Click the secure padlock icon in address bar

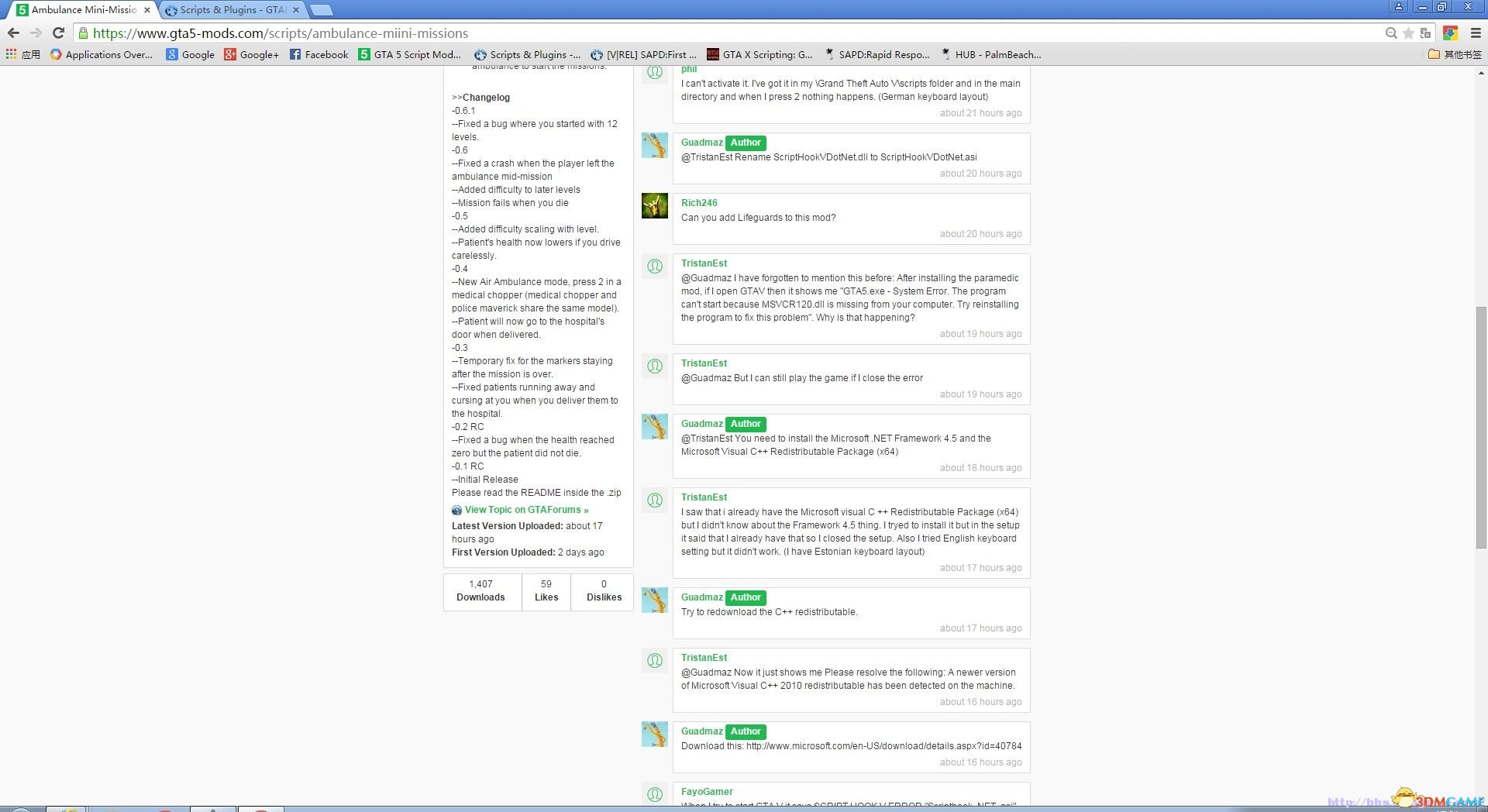[83, 33]
